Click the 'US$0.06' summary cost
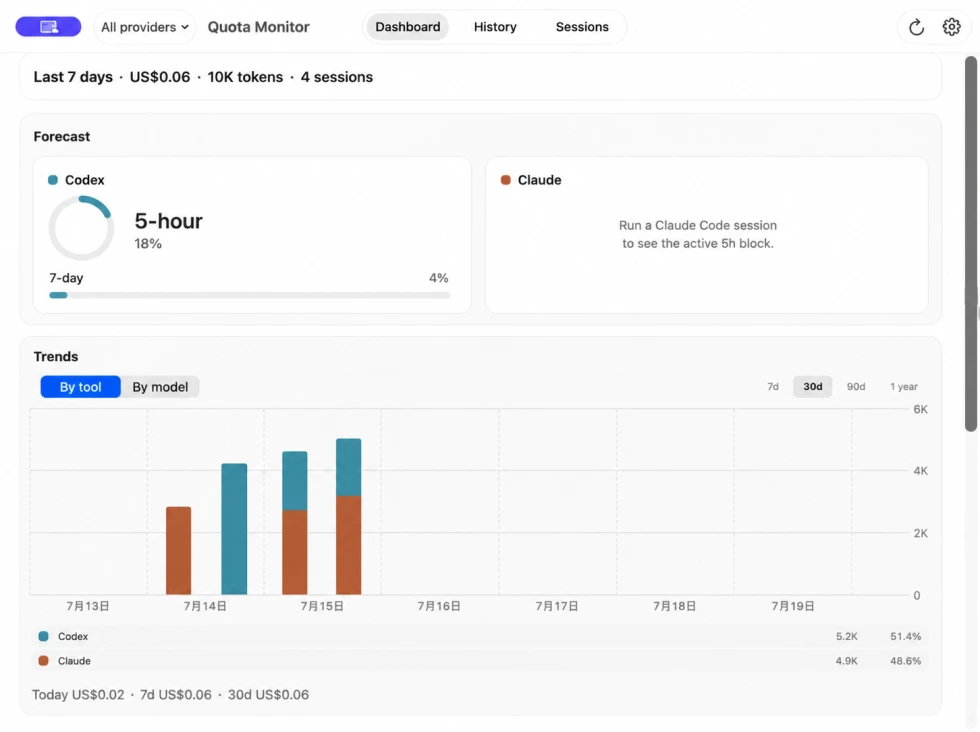Image resolution: width=980 pixels, height=732 pixels. tap(159, 77)
